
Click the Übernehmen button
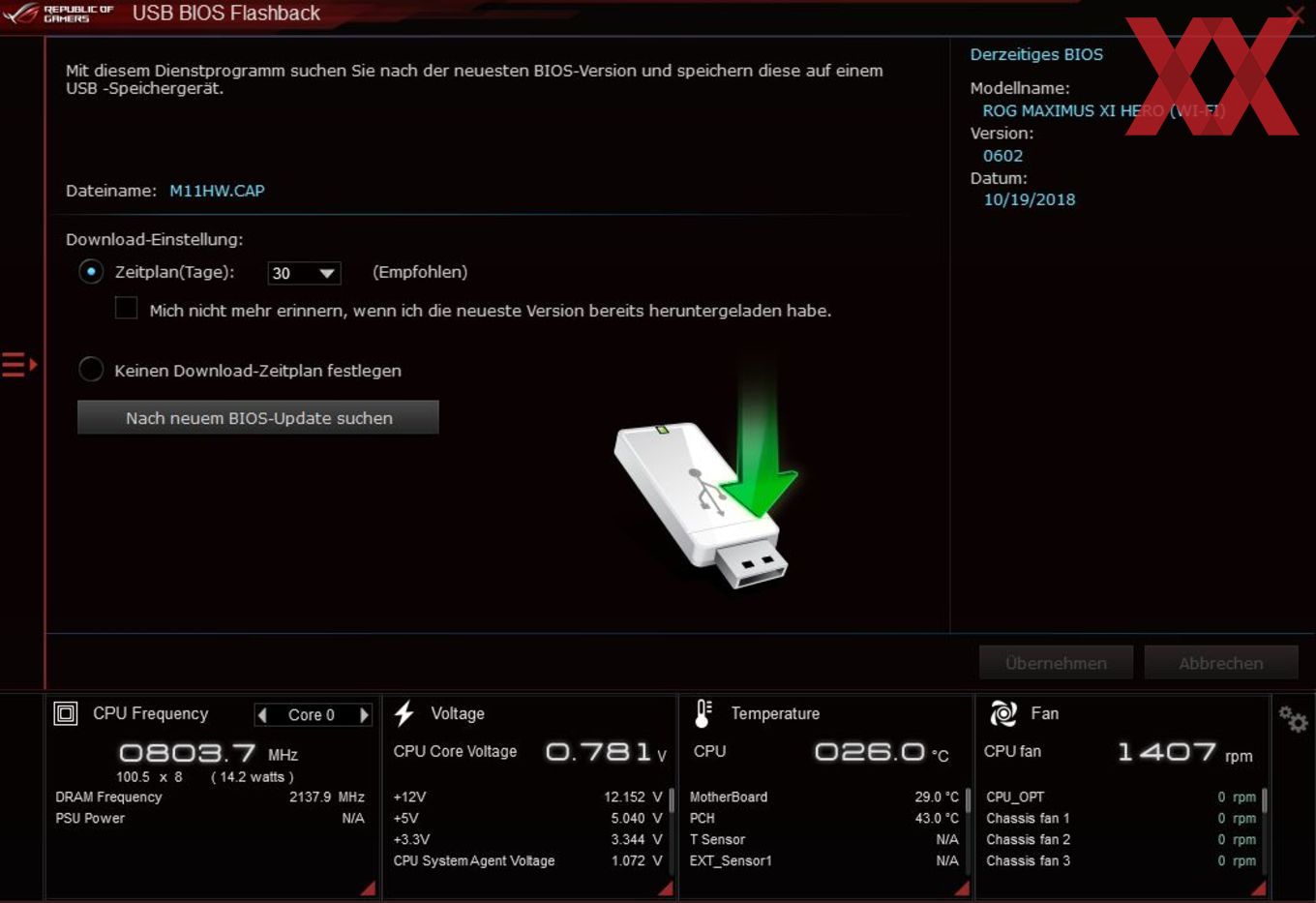point(1056,663)
